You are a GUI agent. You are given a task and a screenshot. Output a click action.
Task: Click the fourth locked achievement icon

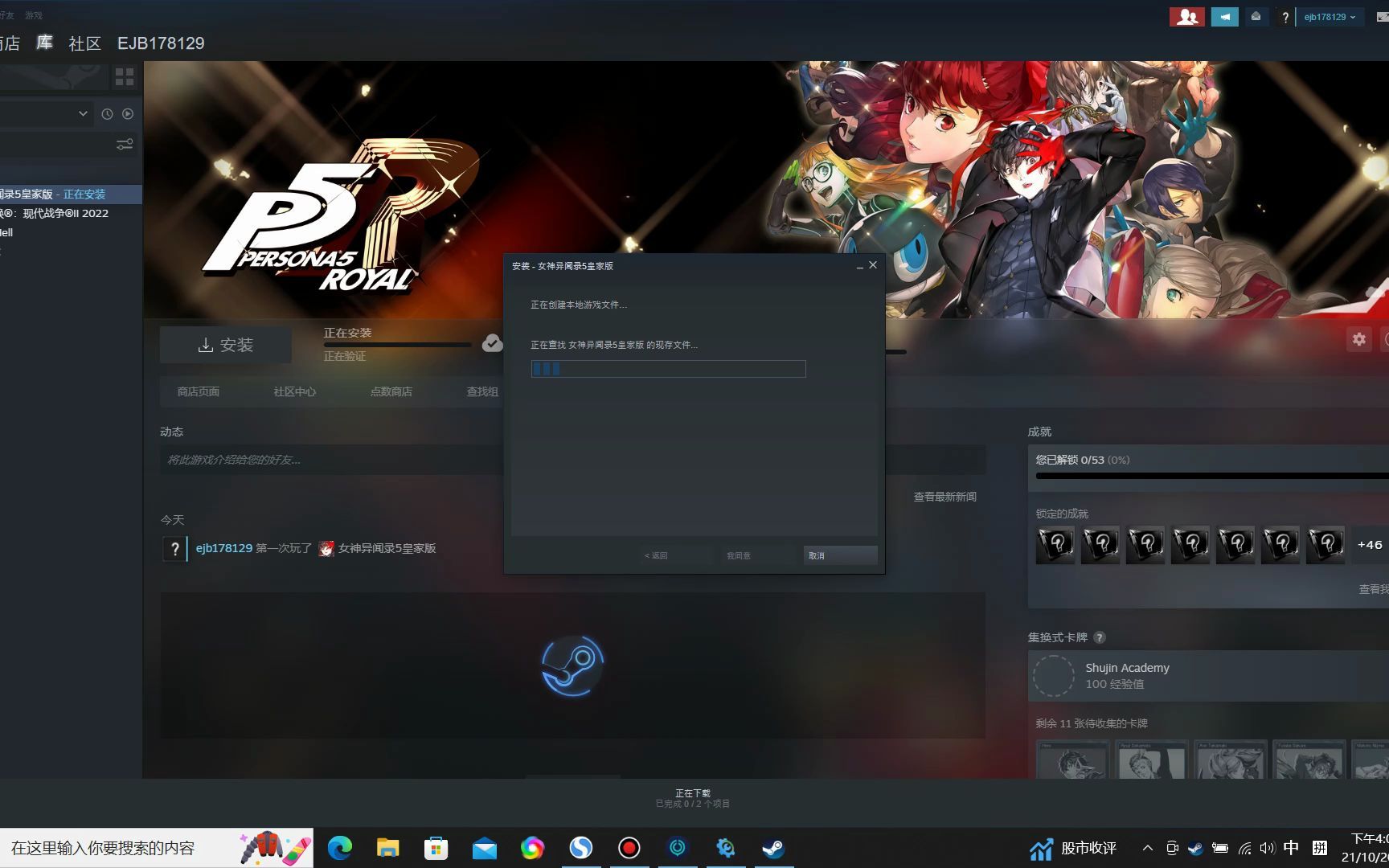(1190, 545)
